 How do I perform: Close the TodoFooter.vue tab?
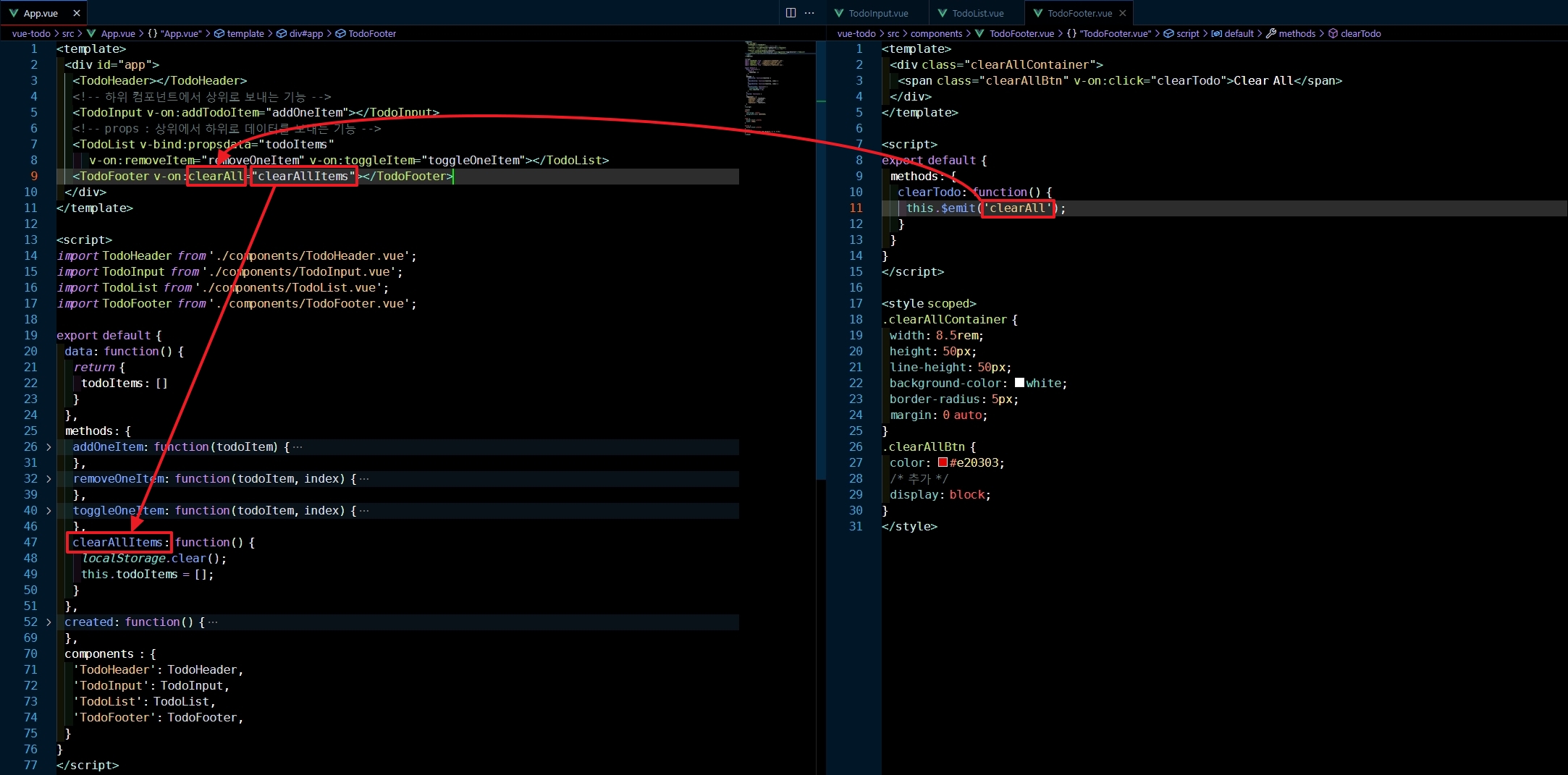tap(1123, 13)
